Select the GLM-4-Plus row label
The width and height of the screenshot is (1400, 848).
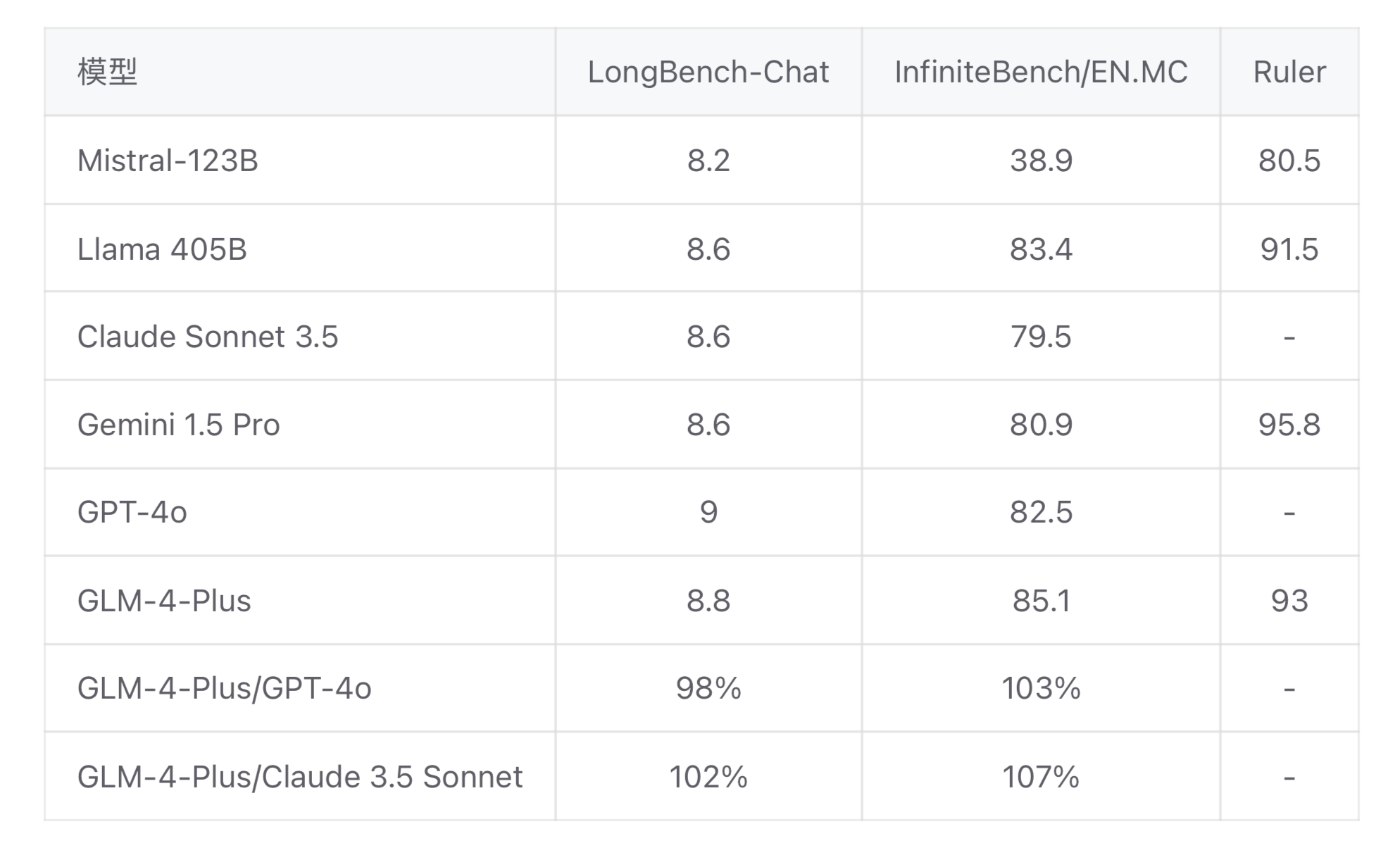coord(164,601)
